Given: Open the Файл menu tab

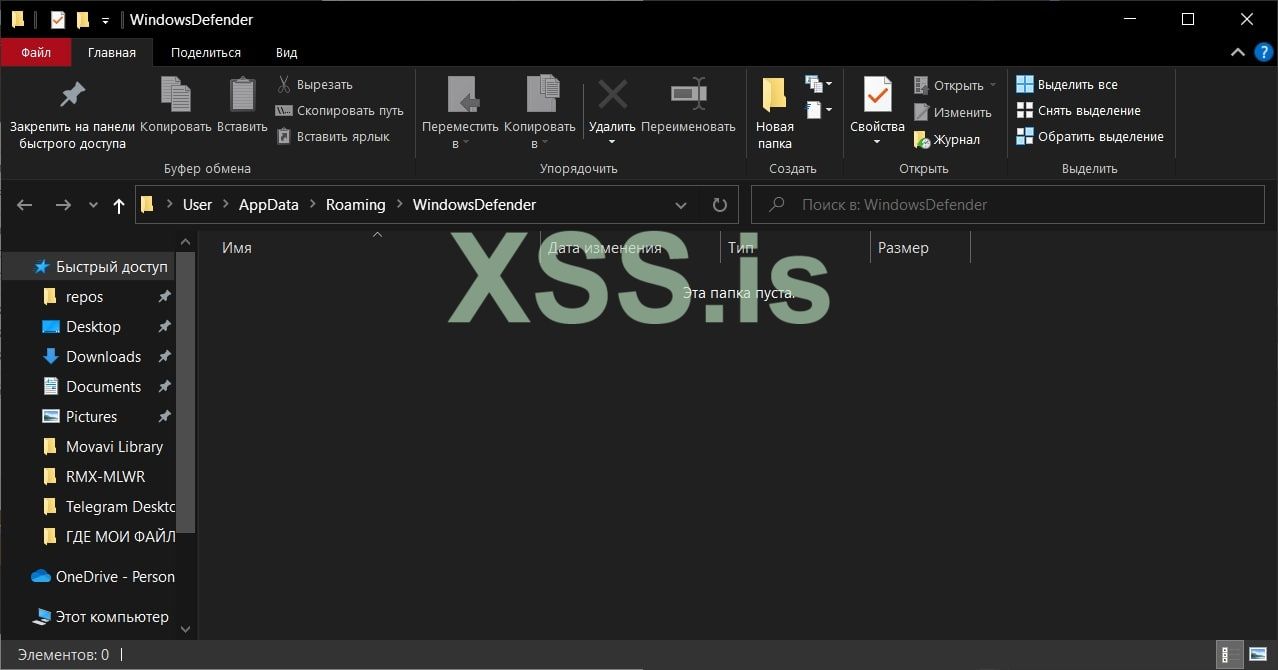Looking at the screenshot, I should click(36, 52).
